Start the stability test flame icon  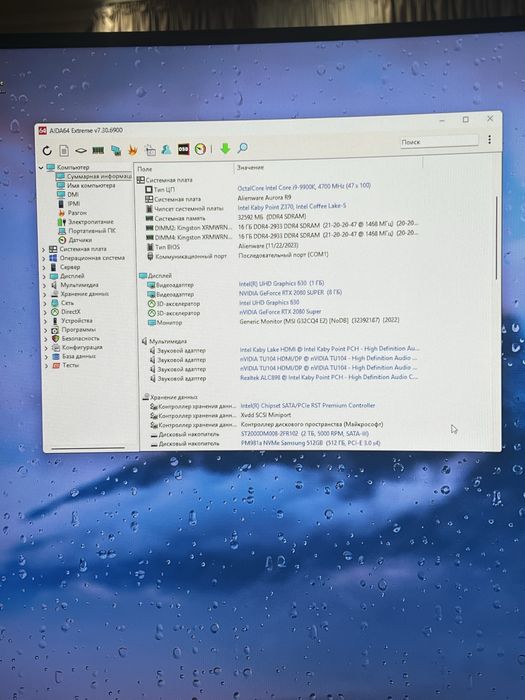click(x=133, y=150)
